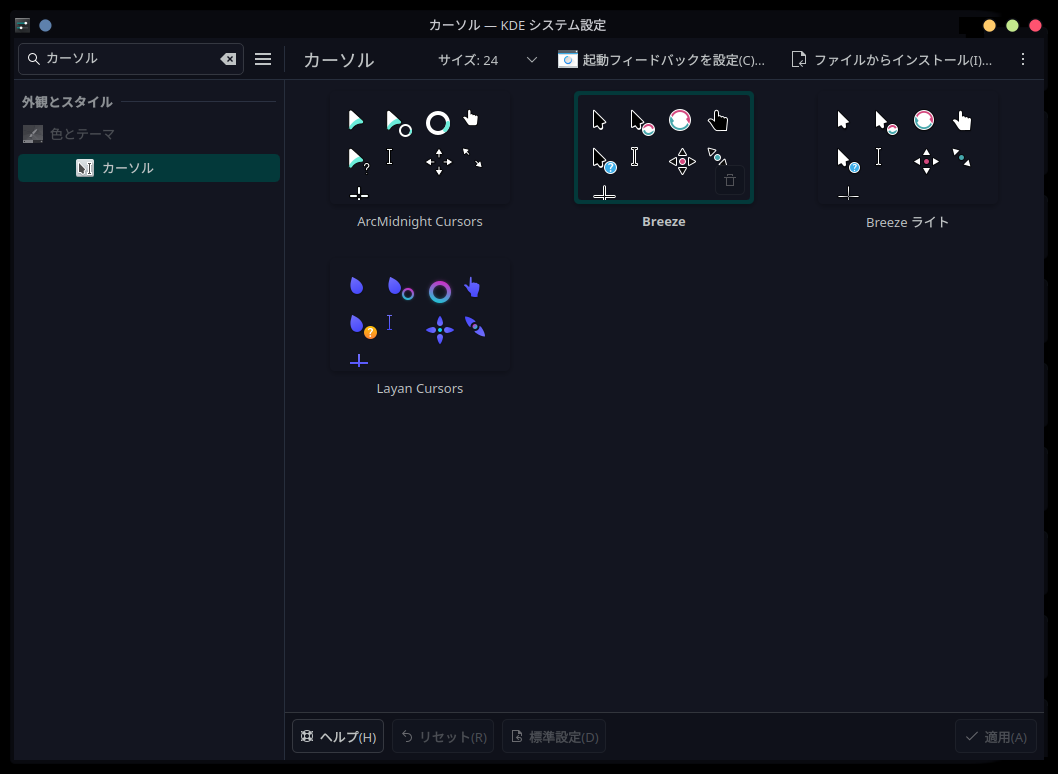Viewport: 1058px width, 774px height.
Task: Click the リセット(R) button
Action: (x=443, y=736)
